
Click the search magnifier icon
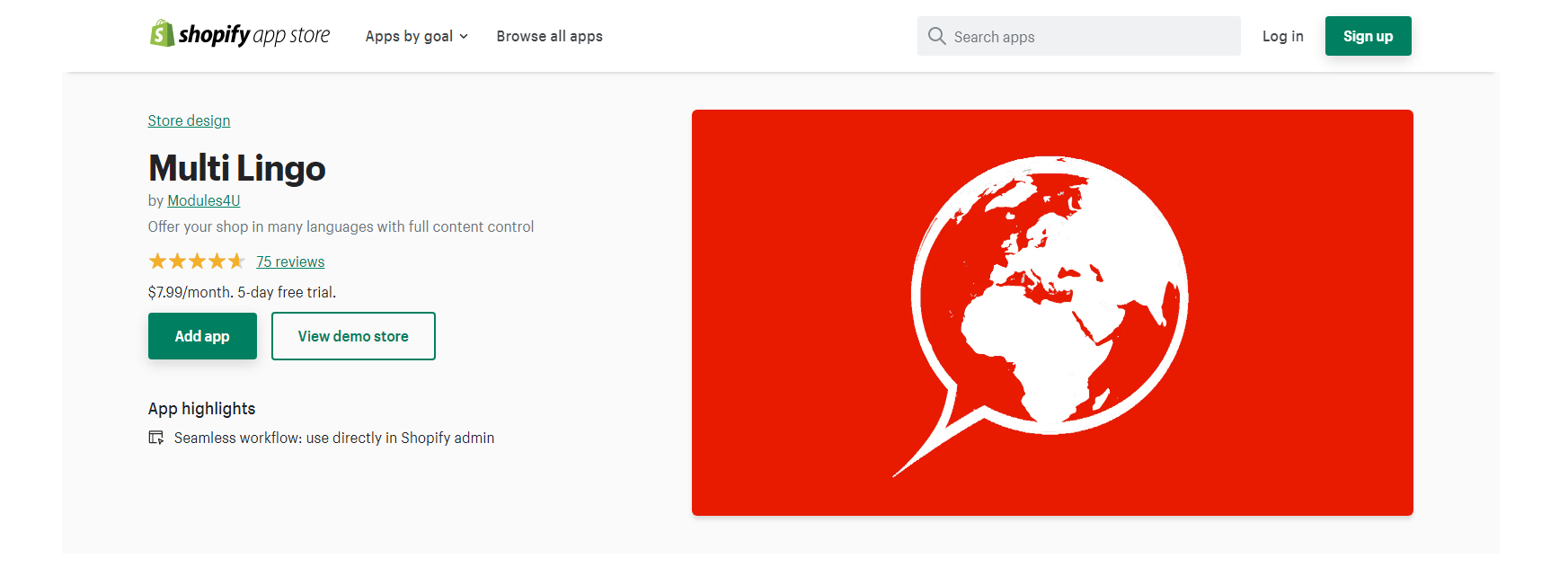coord(936,36)
